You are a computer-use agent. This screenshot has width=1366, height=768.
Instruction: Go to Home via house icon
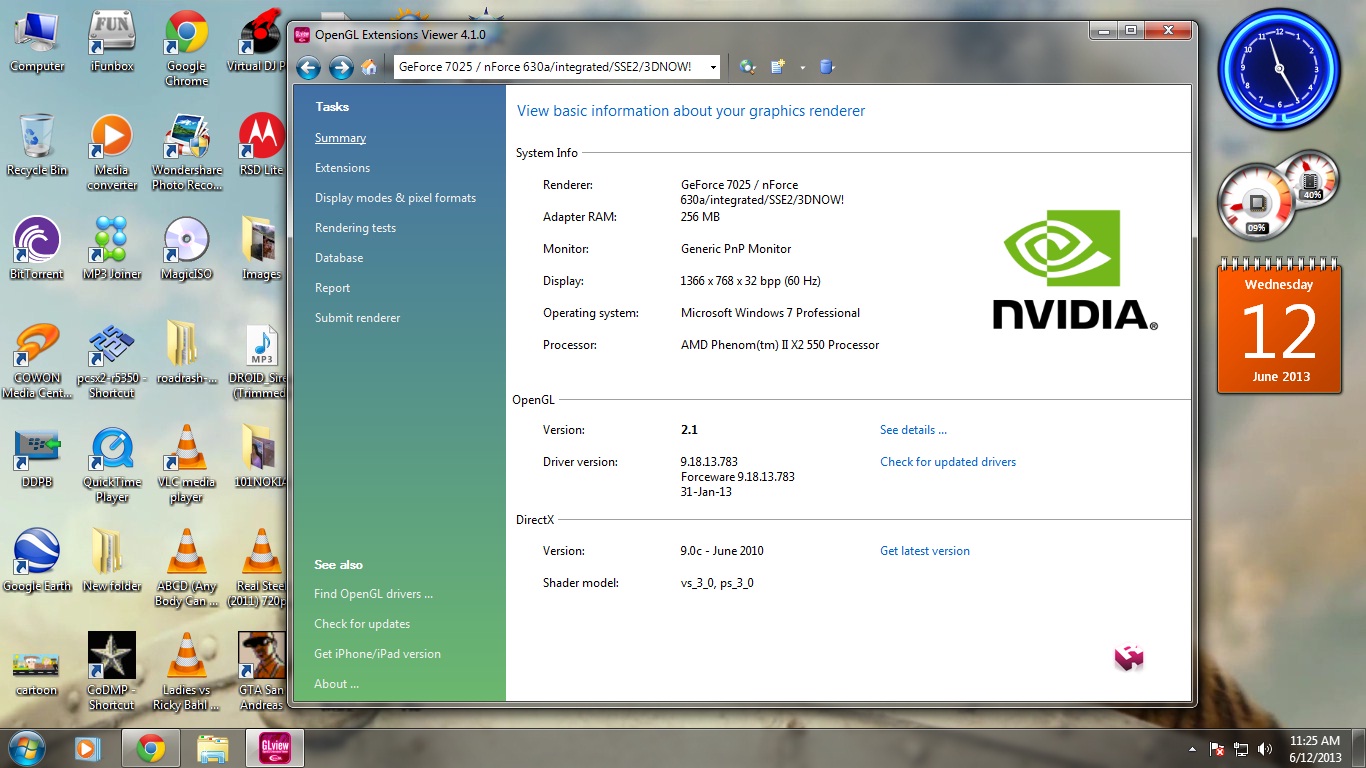coord(369,67)
